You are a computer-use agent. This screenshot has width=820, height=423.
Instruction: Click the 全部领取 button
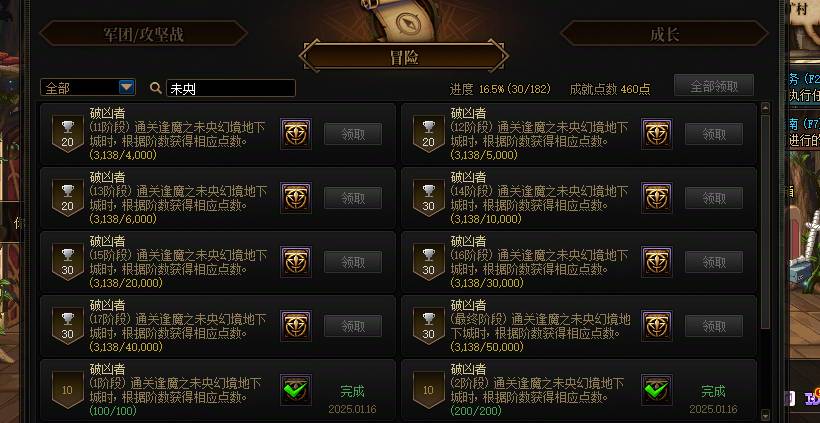click(714, 85)
